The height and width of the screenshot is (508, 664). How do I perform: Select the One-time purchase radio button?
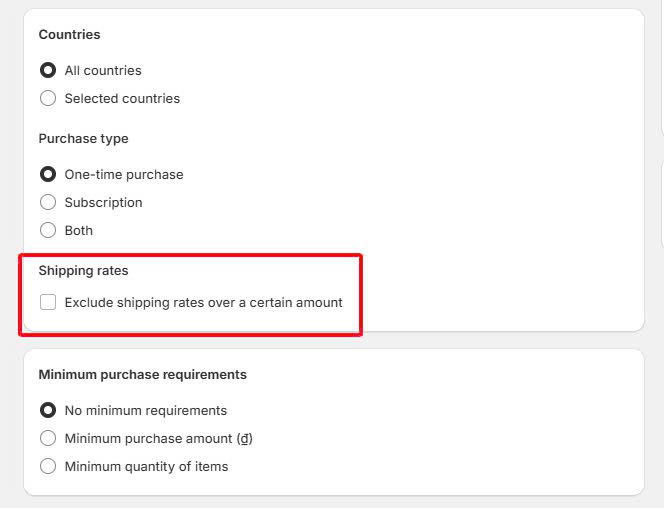tap(48, 174)
